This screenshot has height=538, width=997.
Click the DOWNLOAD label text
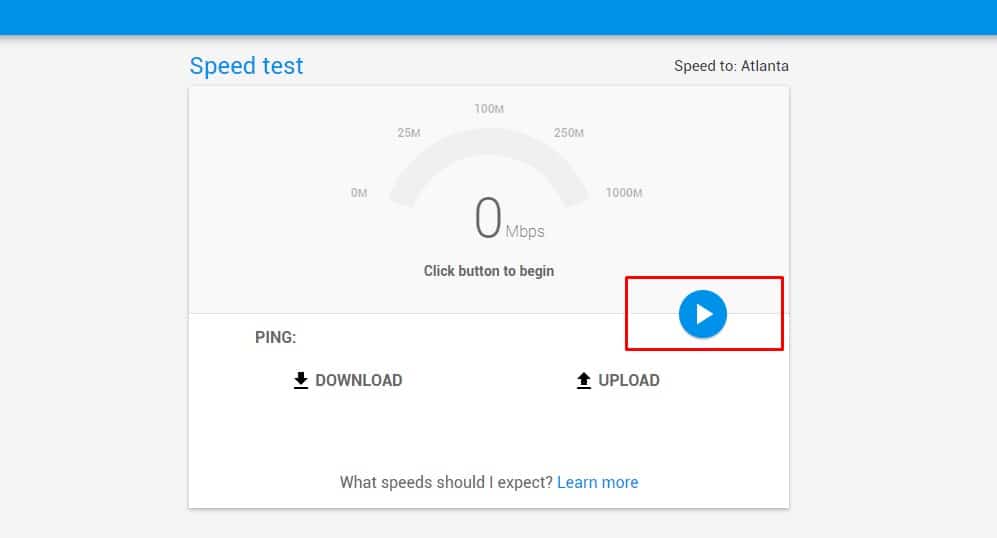[x=358, y=380]
